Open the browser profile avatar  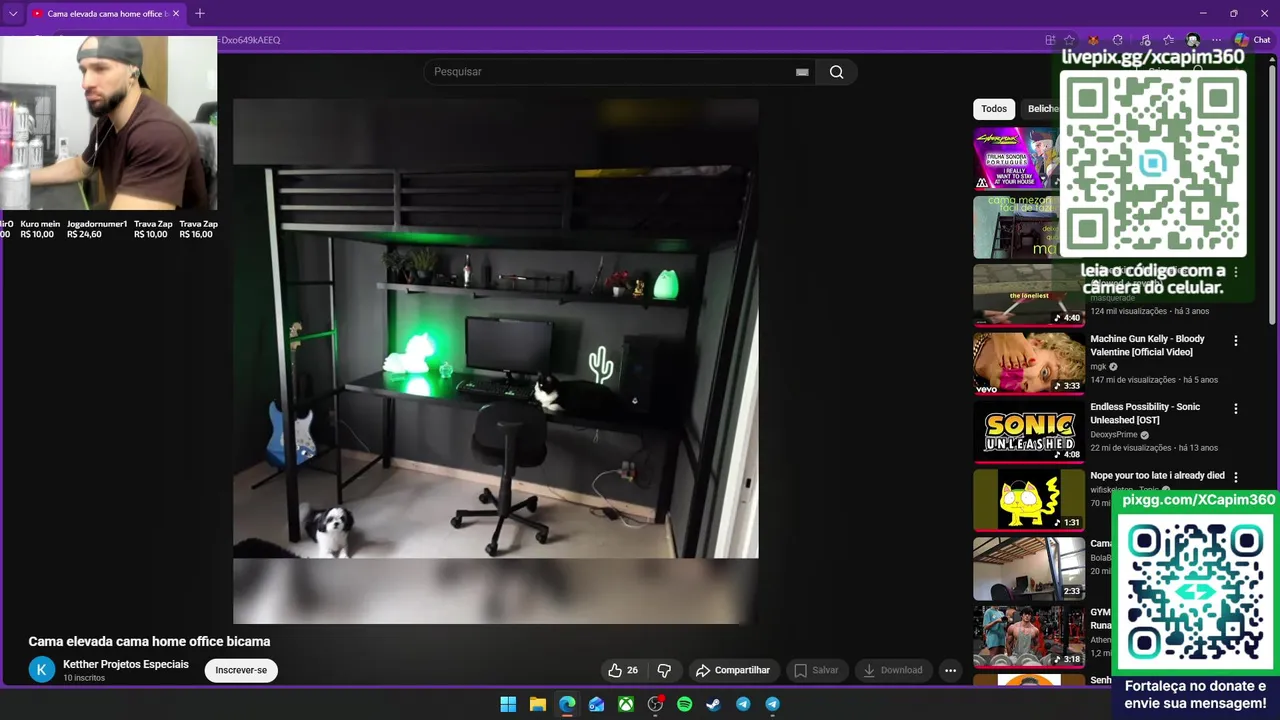click(x=1193, y=40)
